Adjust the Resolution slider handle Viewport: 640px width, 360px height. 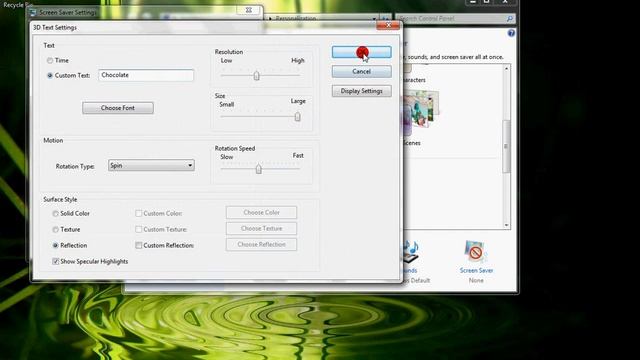[x=256, y=76]
